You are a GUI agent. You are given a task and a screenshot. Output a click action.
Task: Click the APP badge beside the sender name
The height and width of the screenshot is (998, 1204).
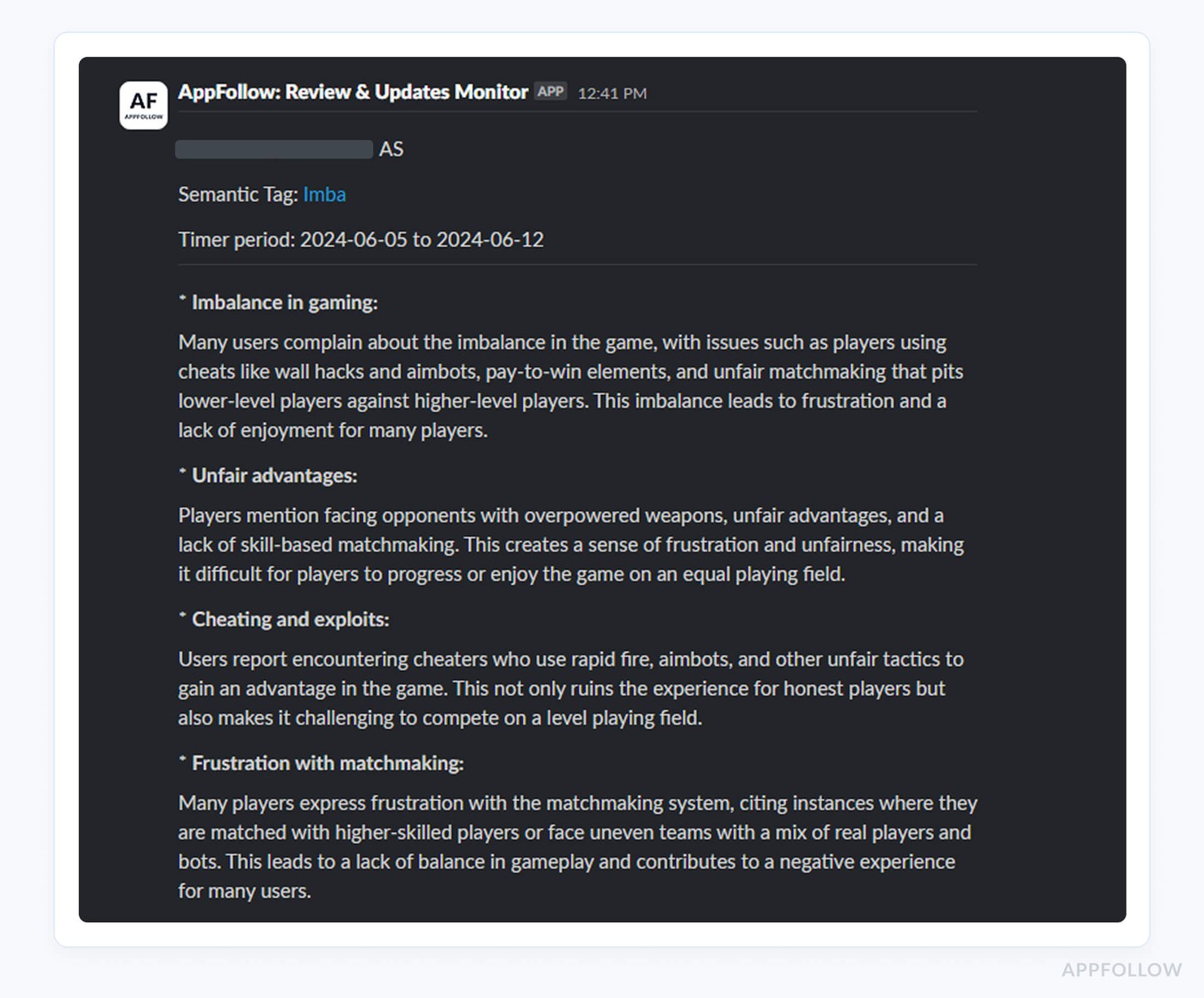(x=550, y=91)
